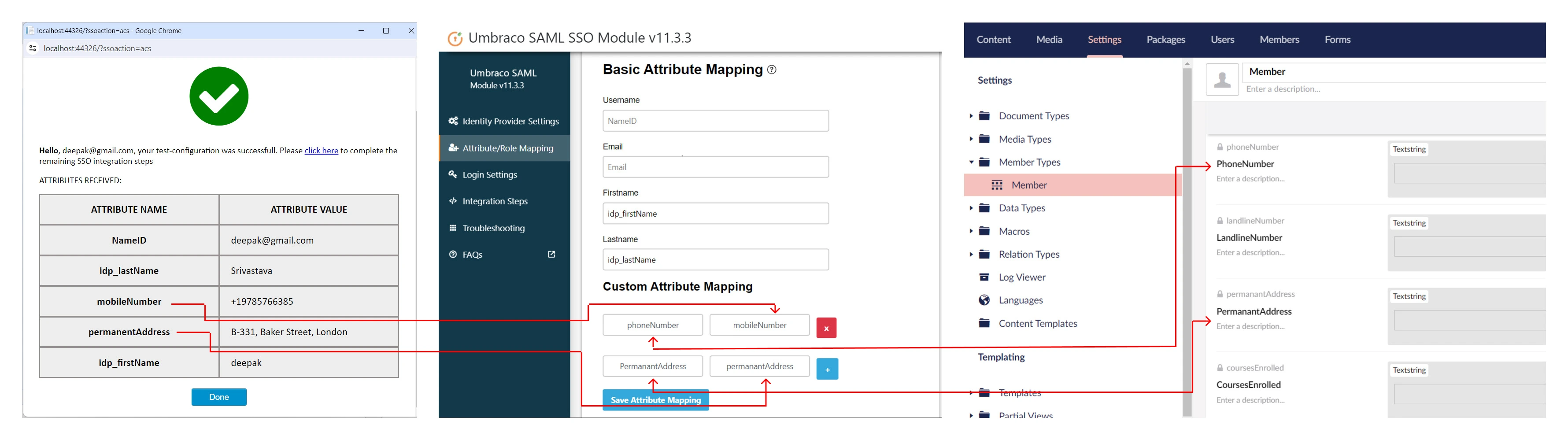This screenshot has width=1568, height=440.
Task: Click lock icon beside coursesEnrolled alias
Action: 1220,368
